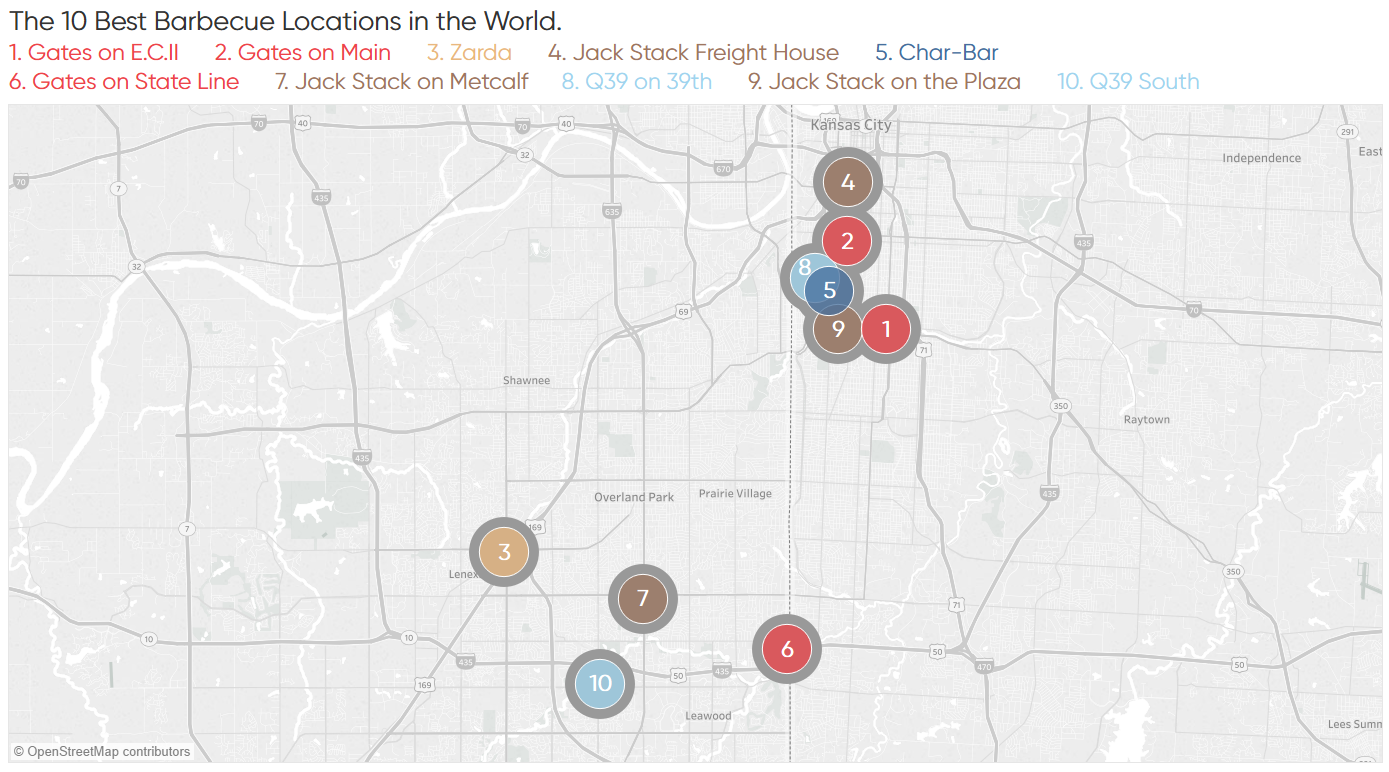Click the 'Shawnee' map label
1389x772 pixels.
[527, 381]
